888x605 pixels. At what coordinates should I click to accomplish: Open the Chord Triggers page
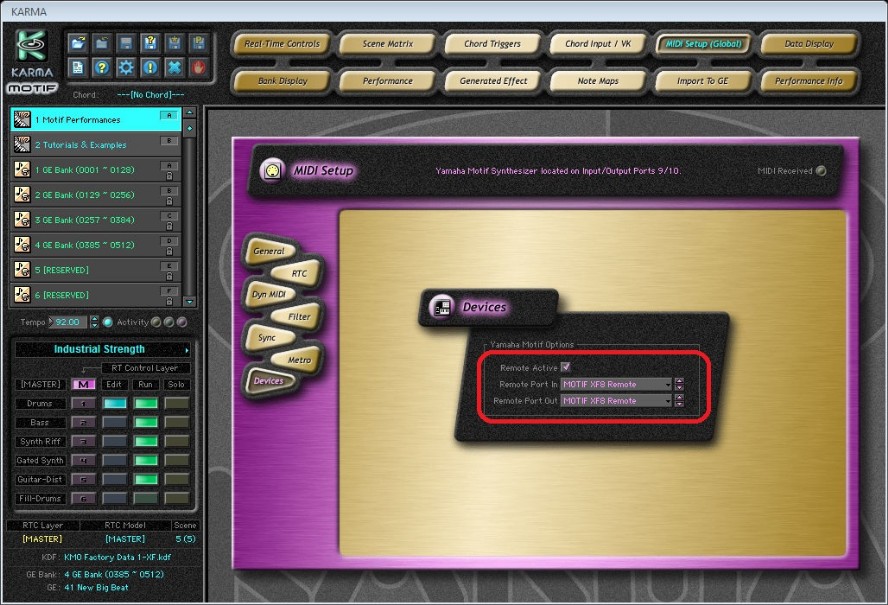(492, 44)
